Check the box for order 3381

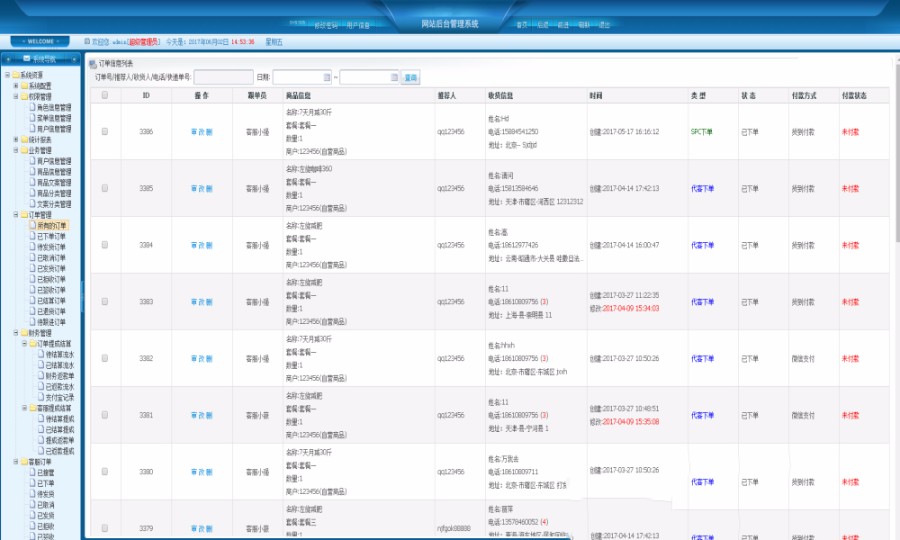point(104,414)
